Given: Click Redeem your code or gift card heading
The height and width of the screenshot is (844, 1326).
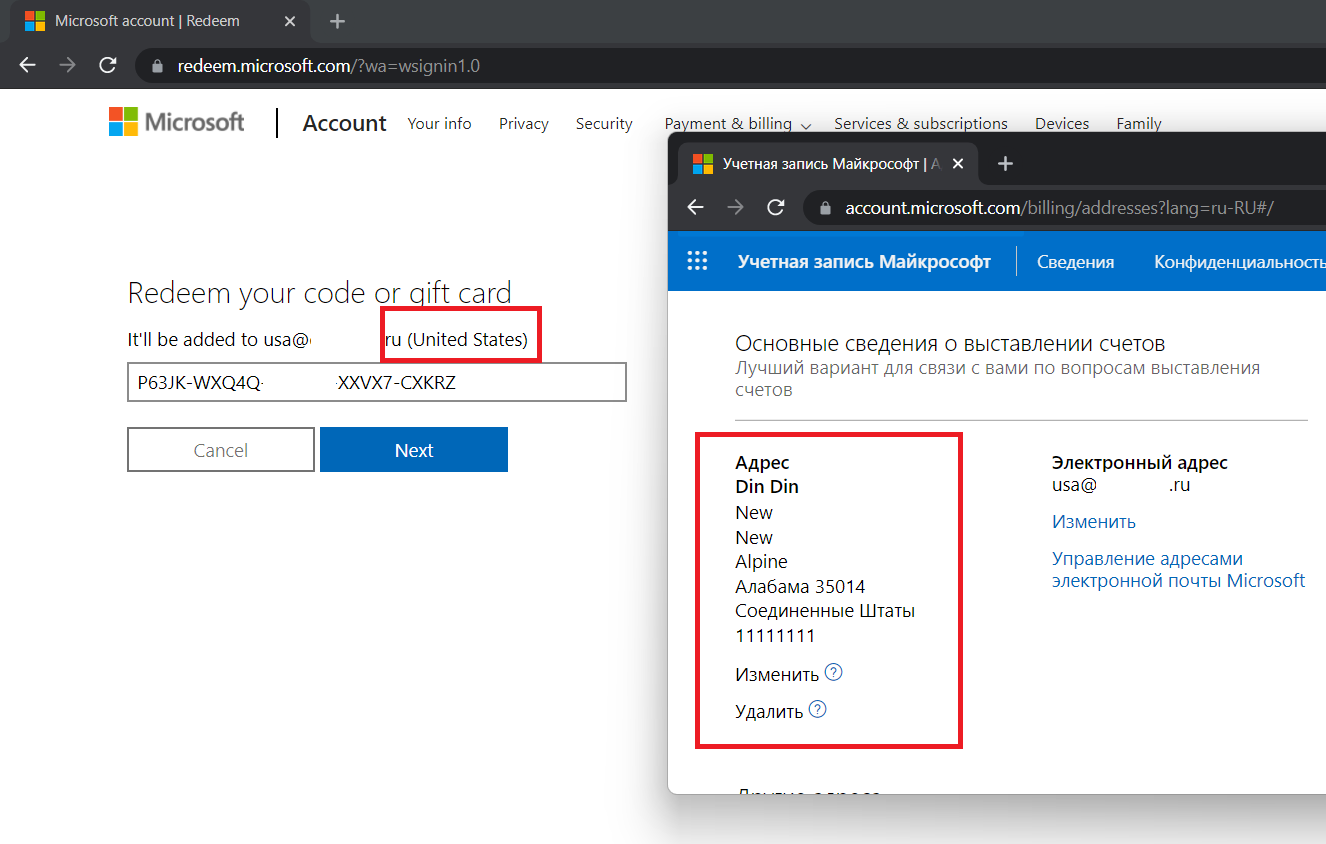Looking at the screenshot, I should pyautogui.click(x=320, y=293).
